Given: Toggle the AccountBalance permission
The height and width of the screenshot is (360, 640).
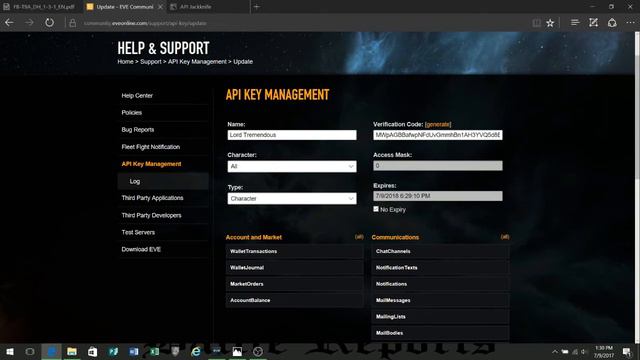Looking at the screenshot, I should [x=294, y=300].
